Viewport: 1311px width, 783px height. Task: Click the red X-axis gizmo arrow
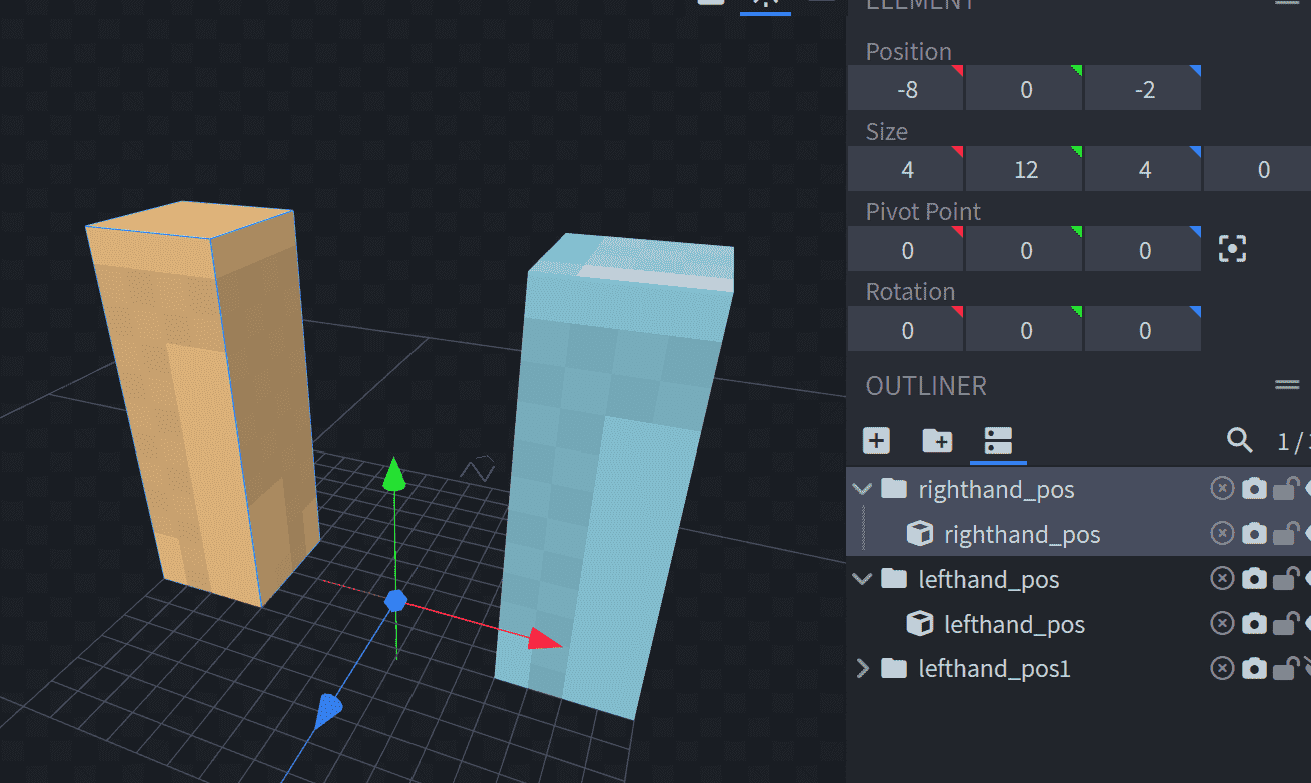tap(545, 638)
